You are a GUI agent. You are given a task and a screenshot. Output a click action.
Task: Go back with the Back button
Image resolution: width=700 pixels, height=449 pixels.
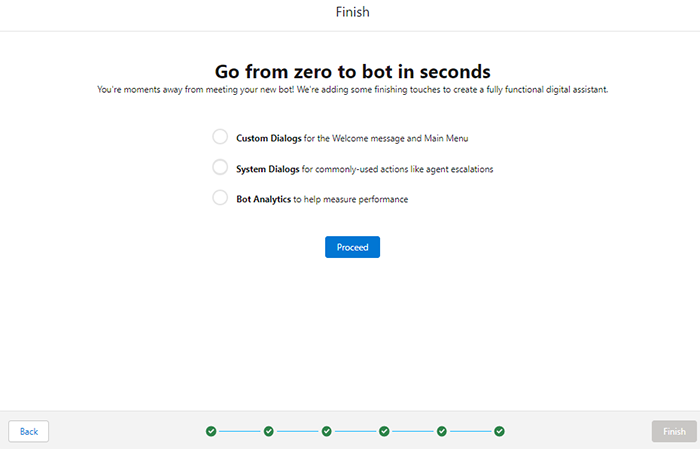pyautogui.click(x=29, y=431)
